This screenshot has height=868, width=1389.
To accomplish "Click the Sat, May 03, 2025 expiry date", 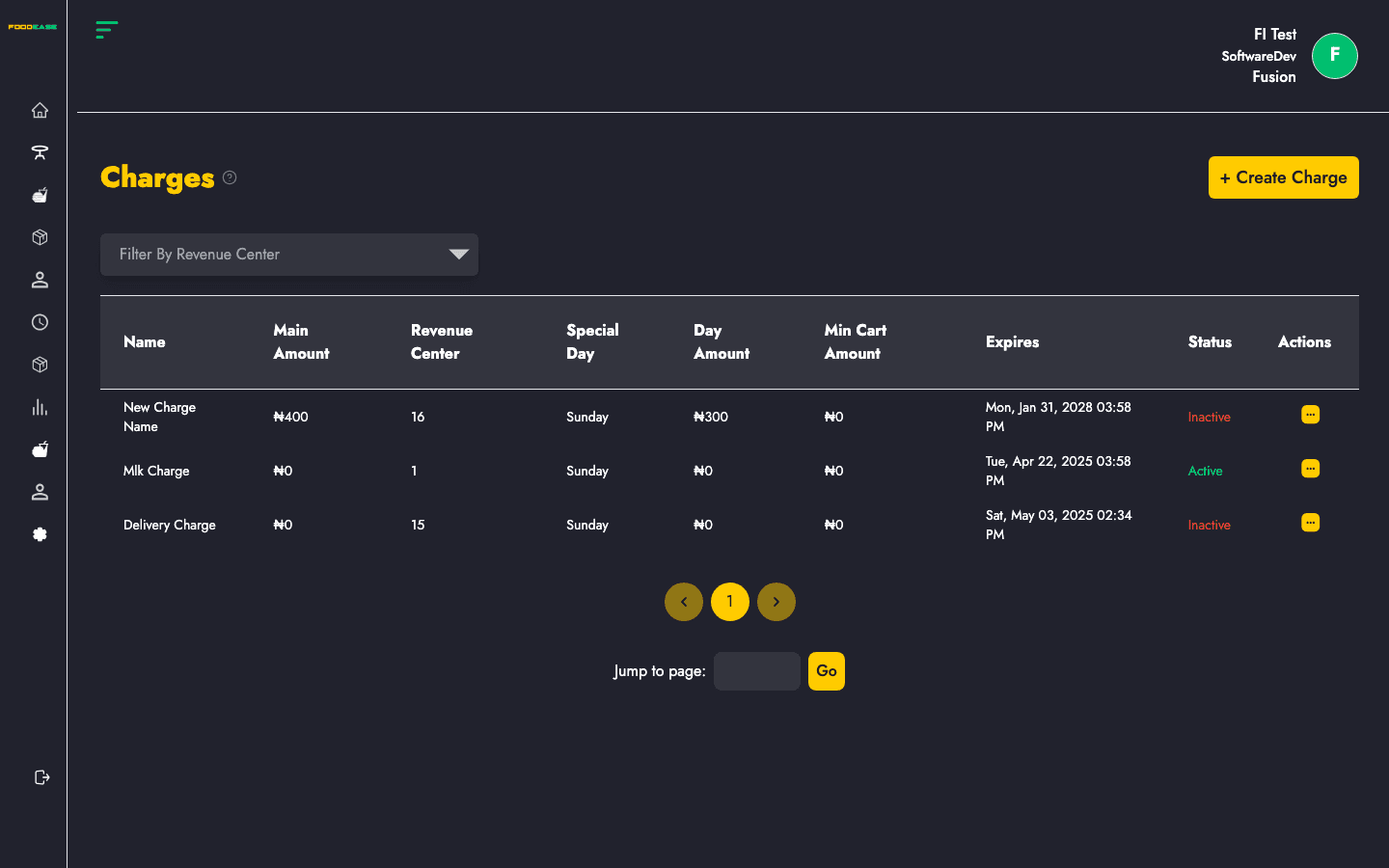I will 1059,525.
